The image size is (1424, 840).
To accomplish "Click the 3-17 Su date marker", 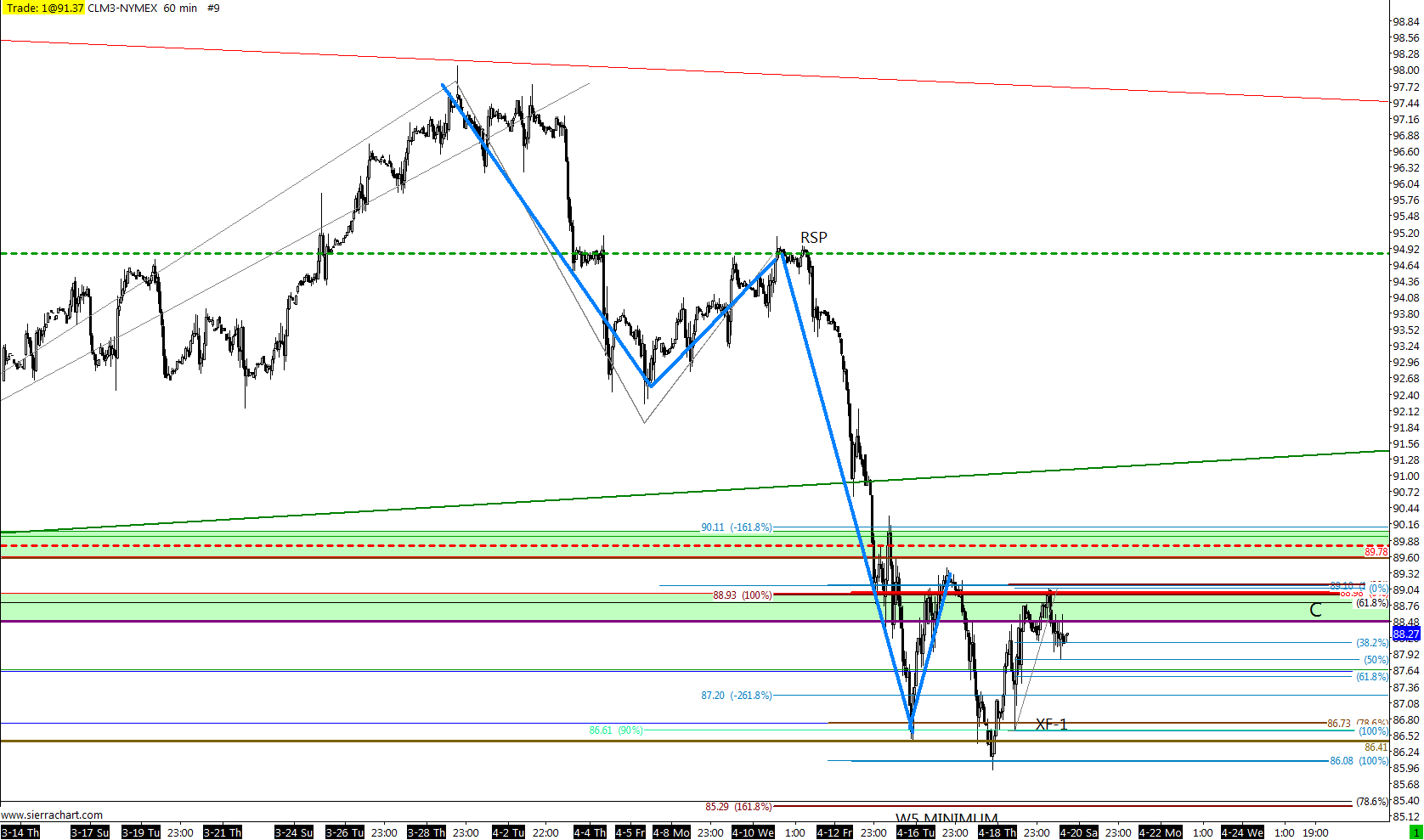I will (x=90, y=832).
